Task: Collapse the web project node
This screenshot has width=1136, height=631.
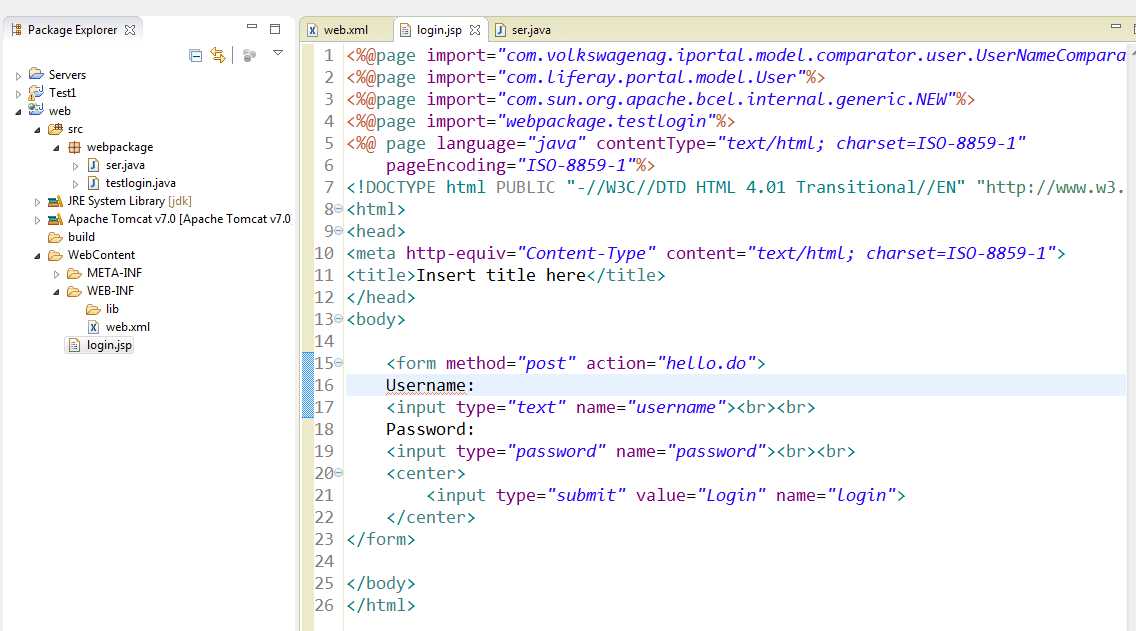Action: click(x=19, y=112)
